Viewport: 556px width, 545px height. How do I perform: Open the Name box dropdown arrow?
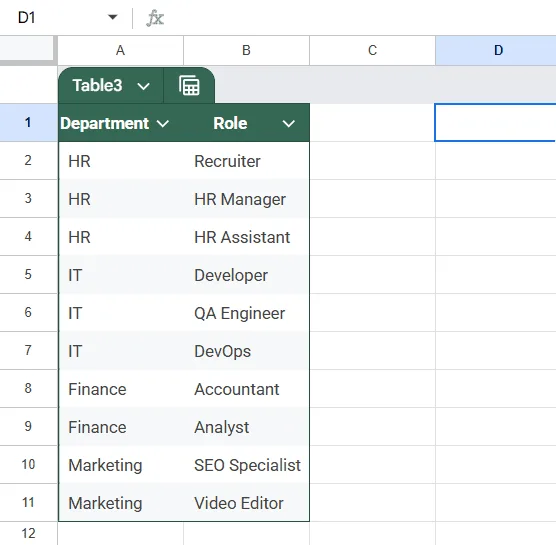[112, 17]
